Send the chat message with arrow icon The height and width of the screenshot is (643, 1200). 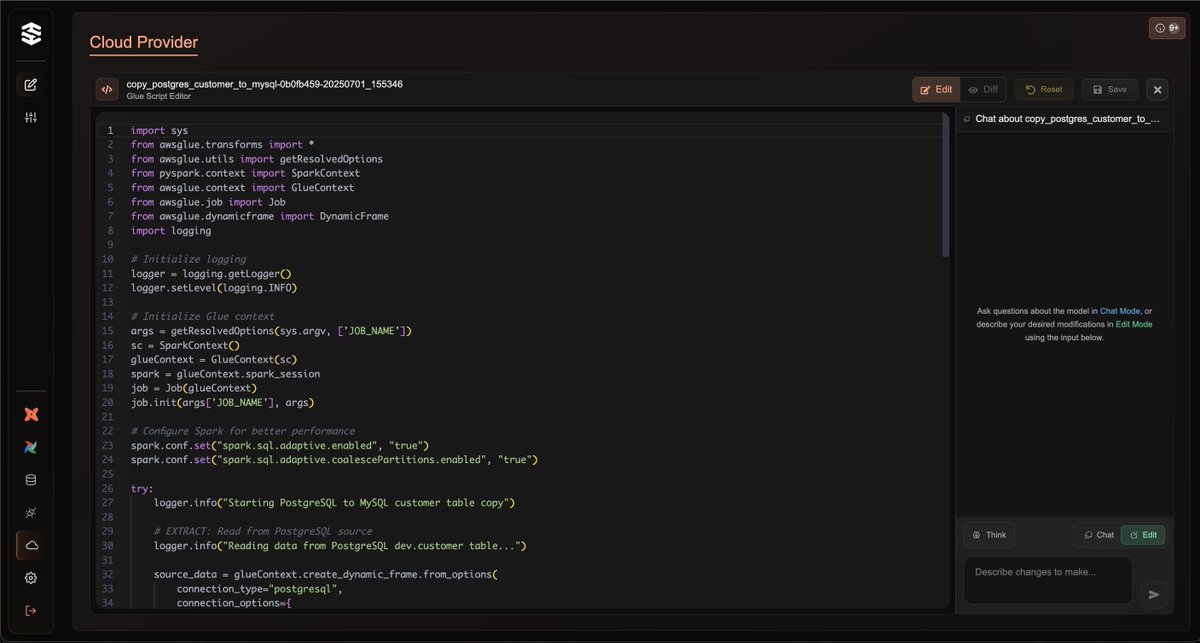[x=1153, y=594]
